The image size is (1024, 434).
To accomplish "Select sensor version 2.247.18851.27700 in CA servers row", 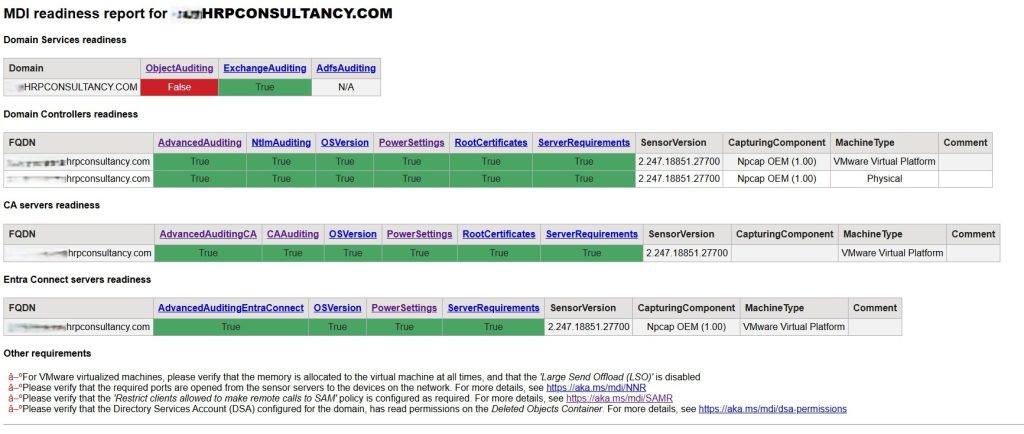I will pyautogui.click(x=687, y=253).
